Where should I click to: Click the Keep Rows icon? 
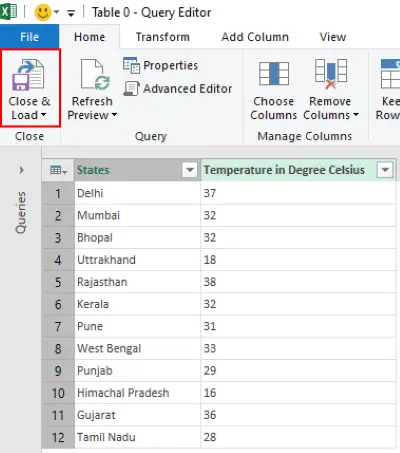(x=390, y=74)
